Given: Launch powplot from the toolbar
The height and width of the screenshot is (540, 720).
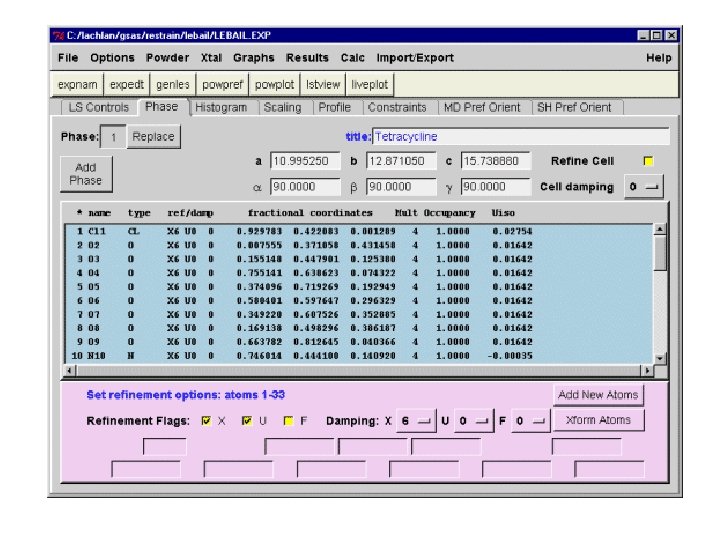Looking at the screenshot, I should [274, 85].
